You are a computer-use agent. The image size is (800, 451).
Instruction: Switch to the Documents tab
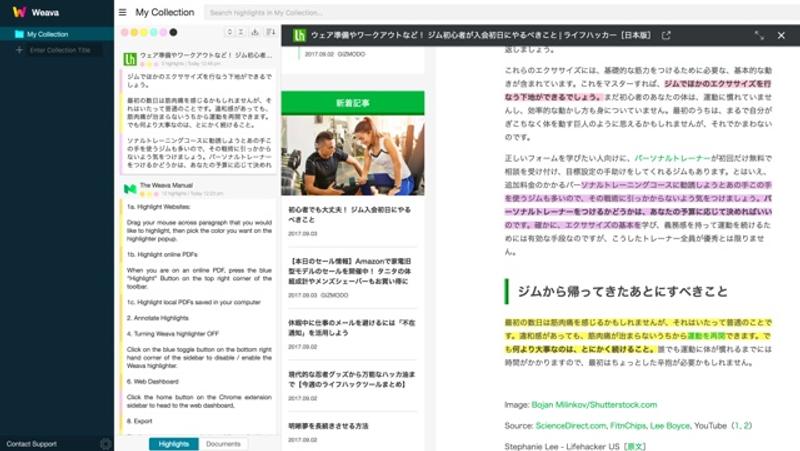tap(223, 443)
